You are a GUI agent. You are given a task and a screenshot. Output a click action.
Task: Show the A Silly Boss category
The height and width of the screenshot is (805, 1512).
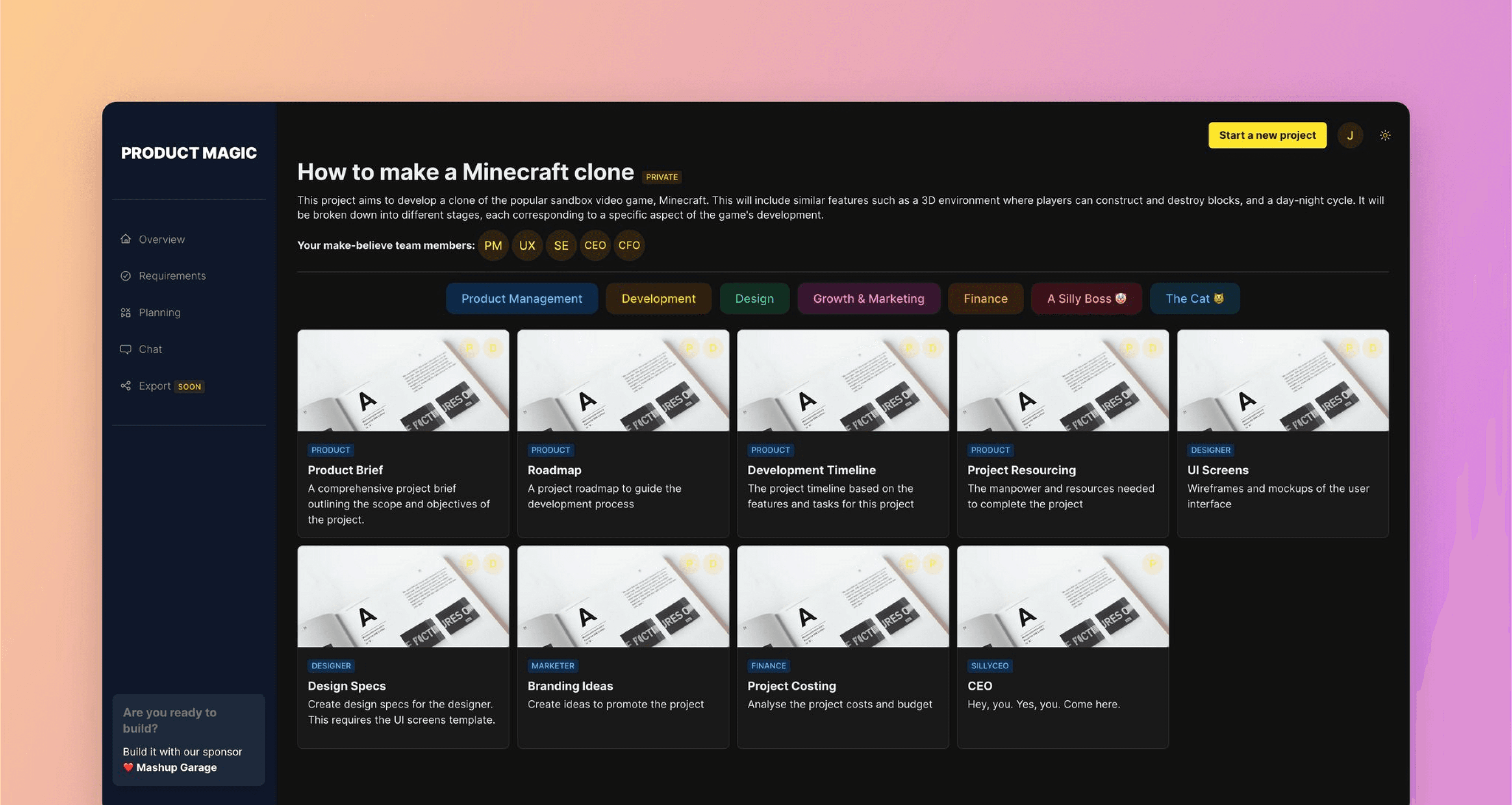coord(1086,298)
